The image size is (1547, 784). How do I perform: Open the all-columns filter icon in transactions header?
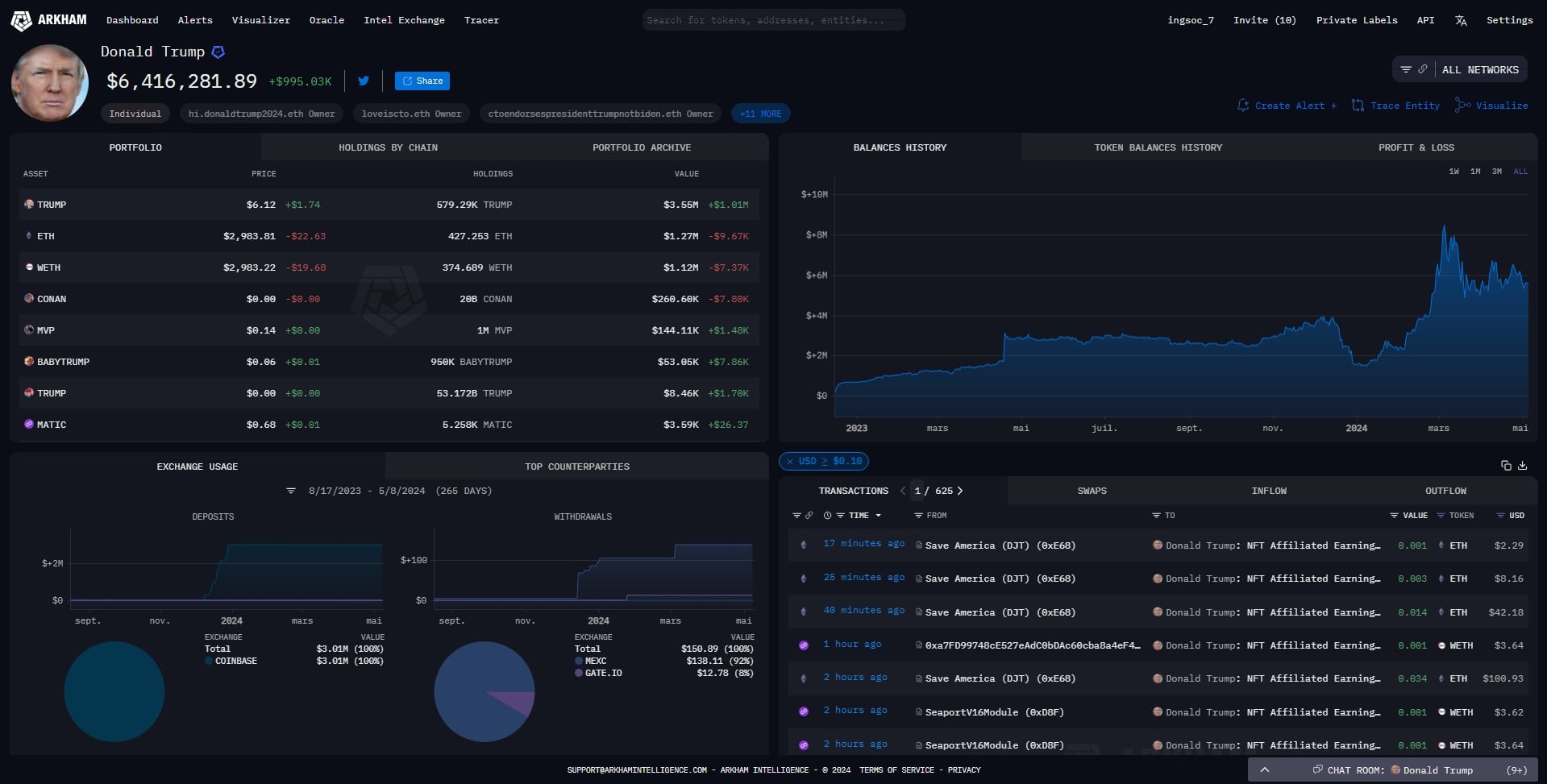(796, 515)
